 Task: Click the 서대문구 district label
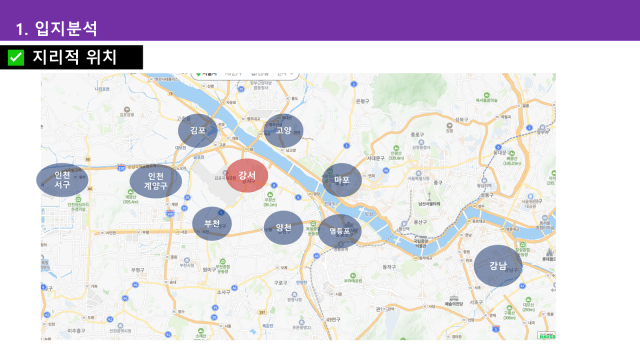(x=376, y=158)
